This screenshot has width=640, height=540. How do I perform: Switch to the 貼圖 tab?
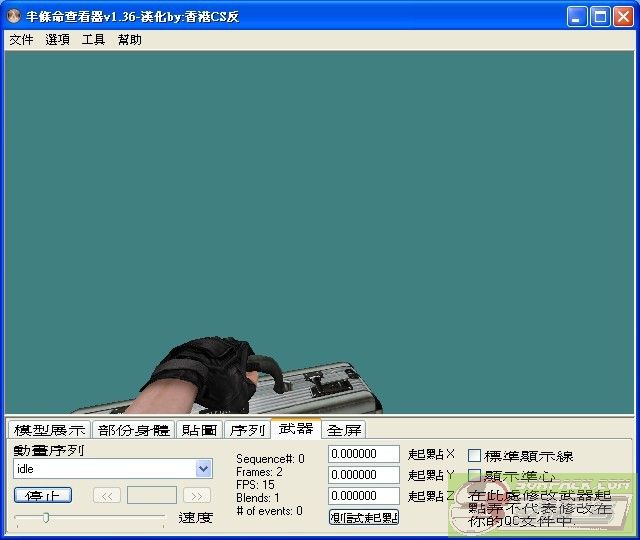(199, 430)
